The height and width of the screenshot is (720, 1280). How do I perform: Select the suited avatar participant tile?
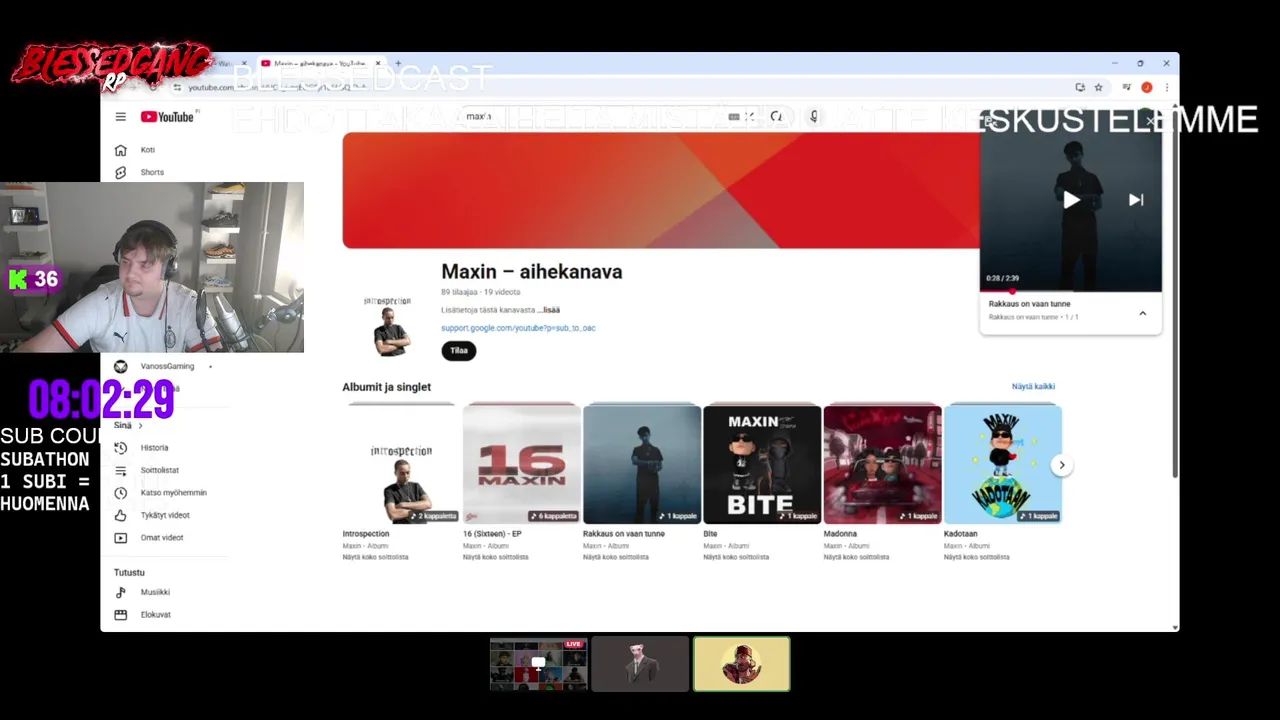(640, 664)
